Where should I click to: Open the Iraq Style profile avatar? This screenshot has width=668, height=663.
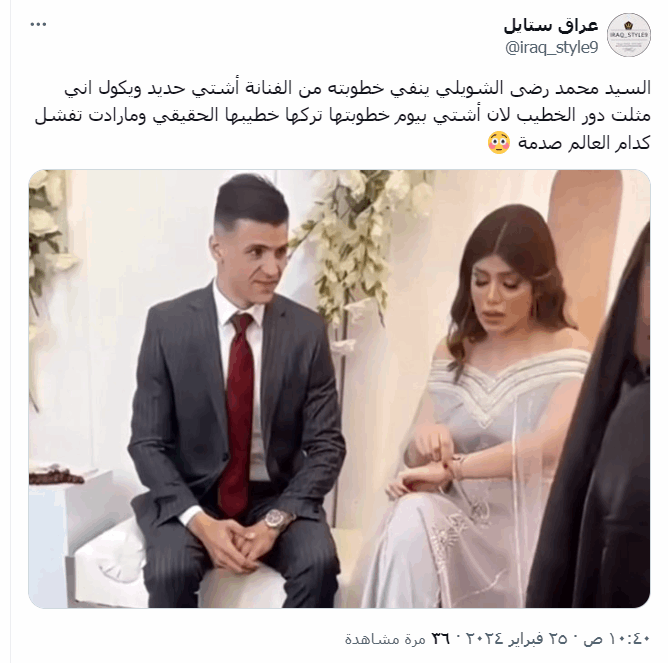[628, 35]
